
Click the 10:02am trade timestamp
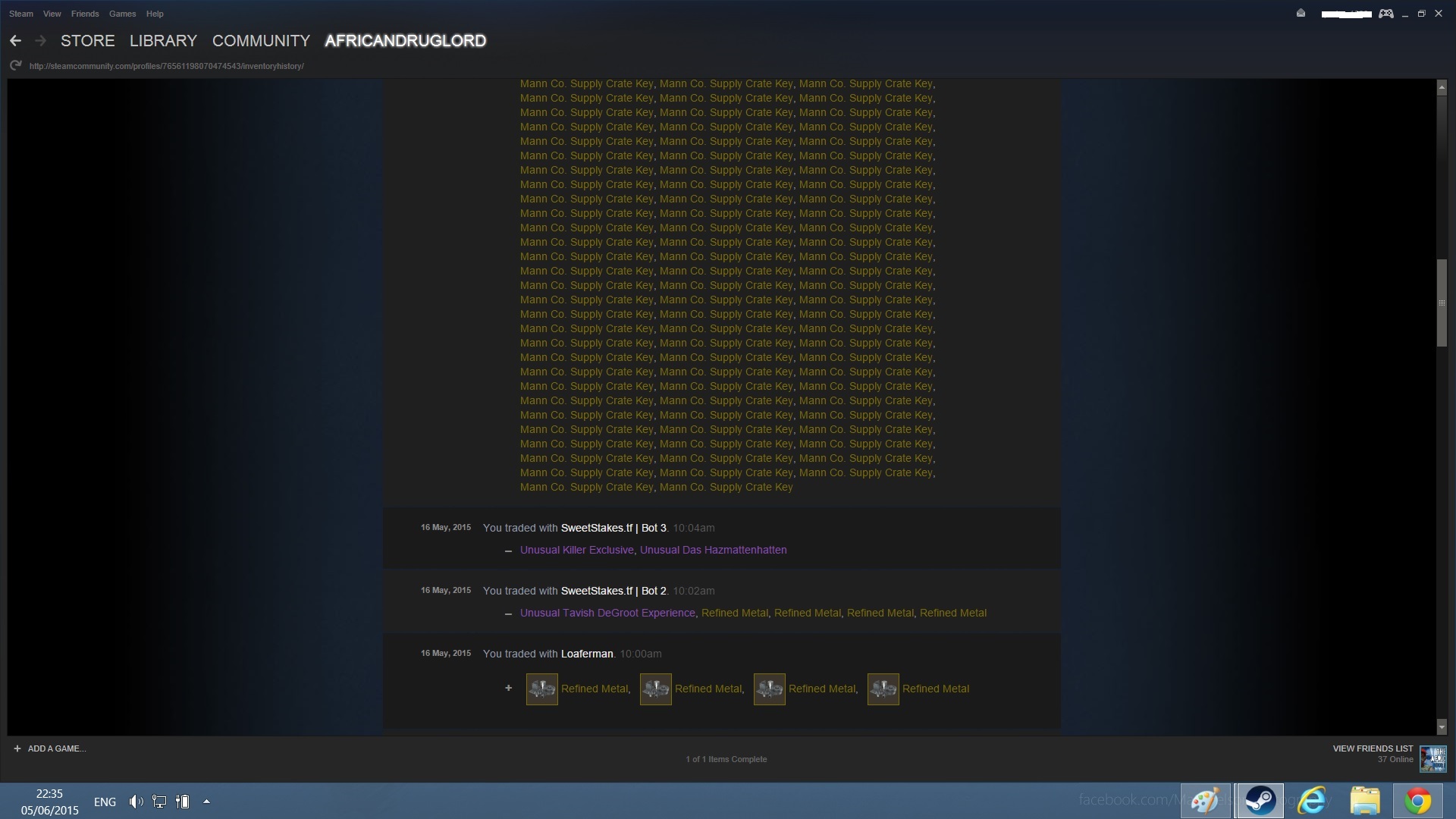click(x=694, y=591)
